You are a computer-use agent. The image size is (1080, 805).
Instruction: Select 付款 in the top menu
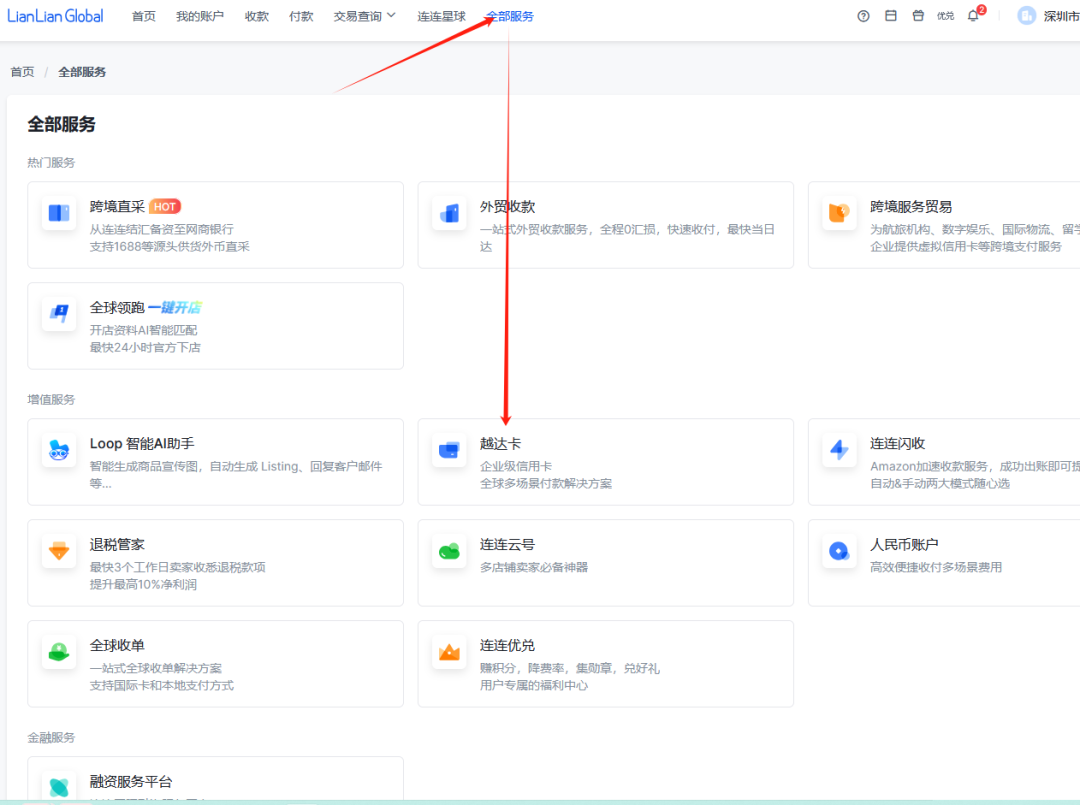coord(301,16)
